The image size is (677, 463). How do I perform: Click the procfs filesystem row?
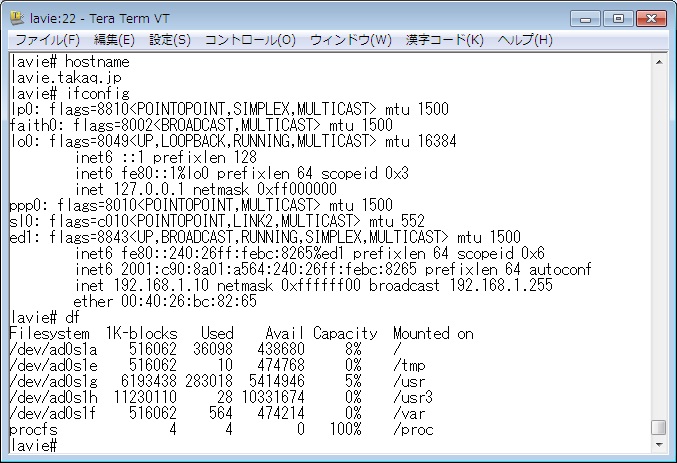point(221,429)
